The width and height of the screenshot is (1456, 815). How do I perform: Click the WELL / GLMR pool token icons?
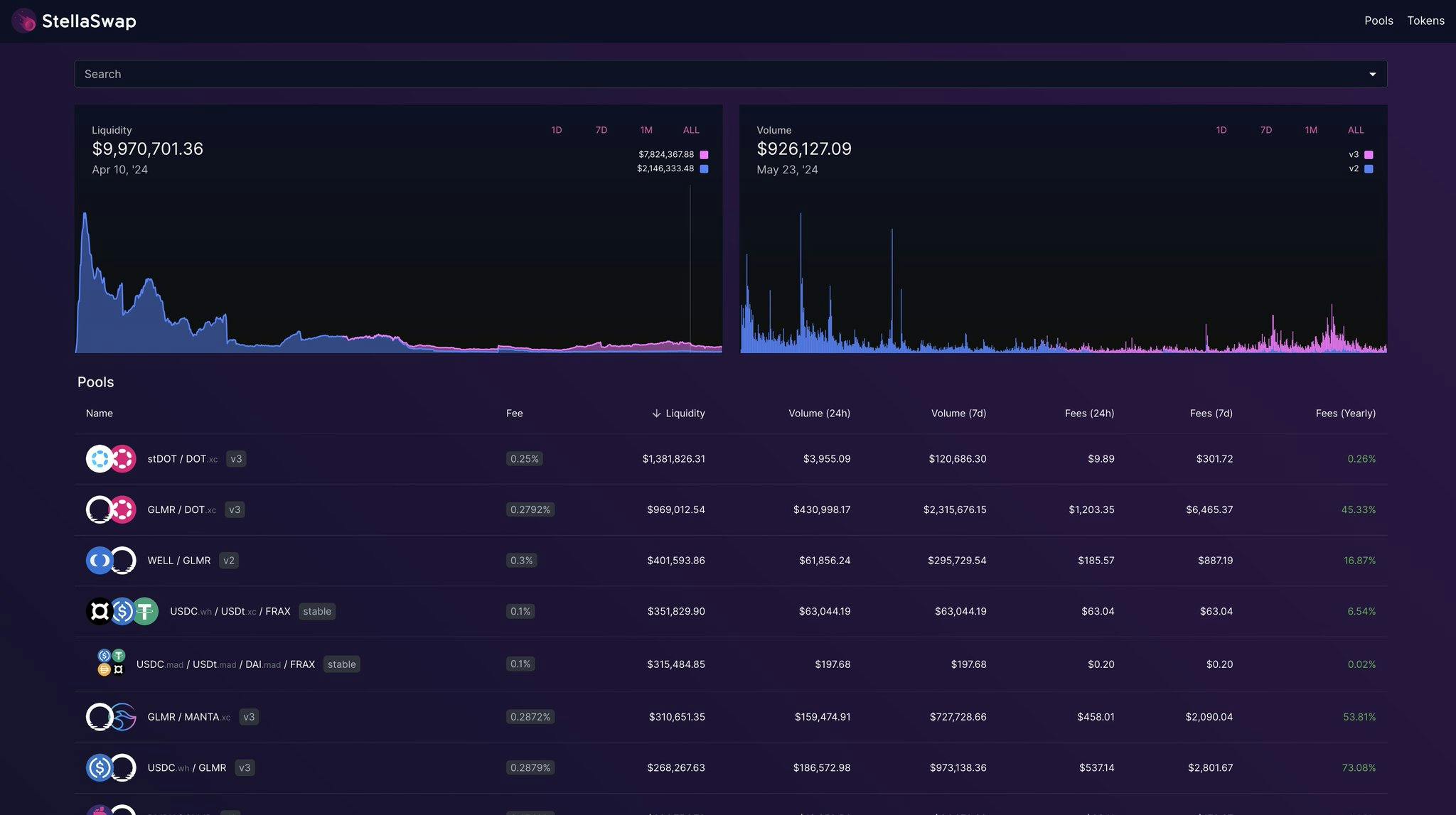[x=111, y=561]
